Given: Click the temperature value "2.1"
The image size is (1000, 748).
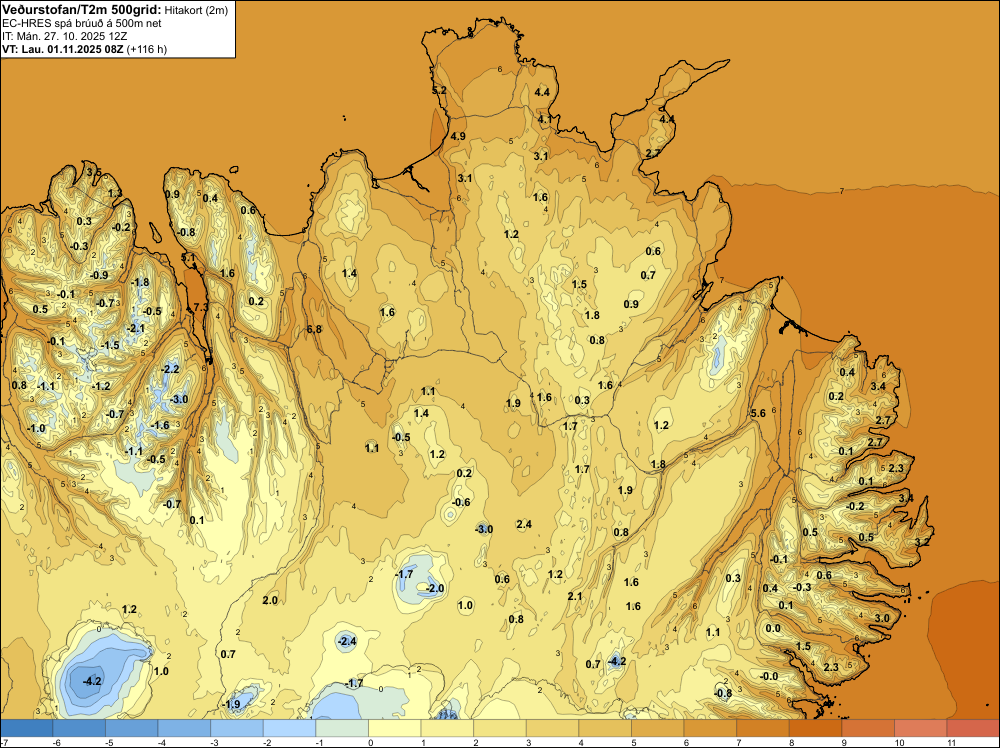Looking at the screenshot, I should tap(575, 596).
